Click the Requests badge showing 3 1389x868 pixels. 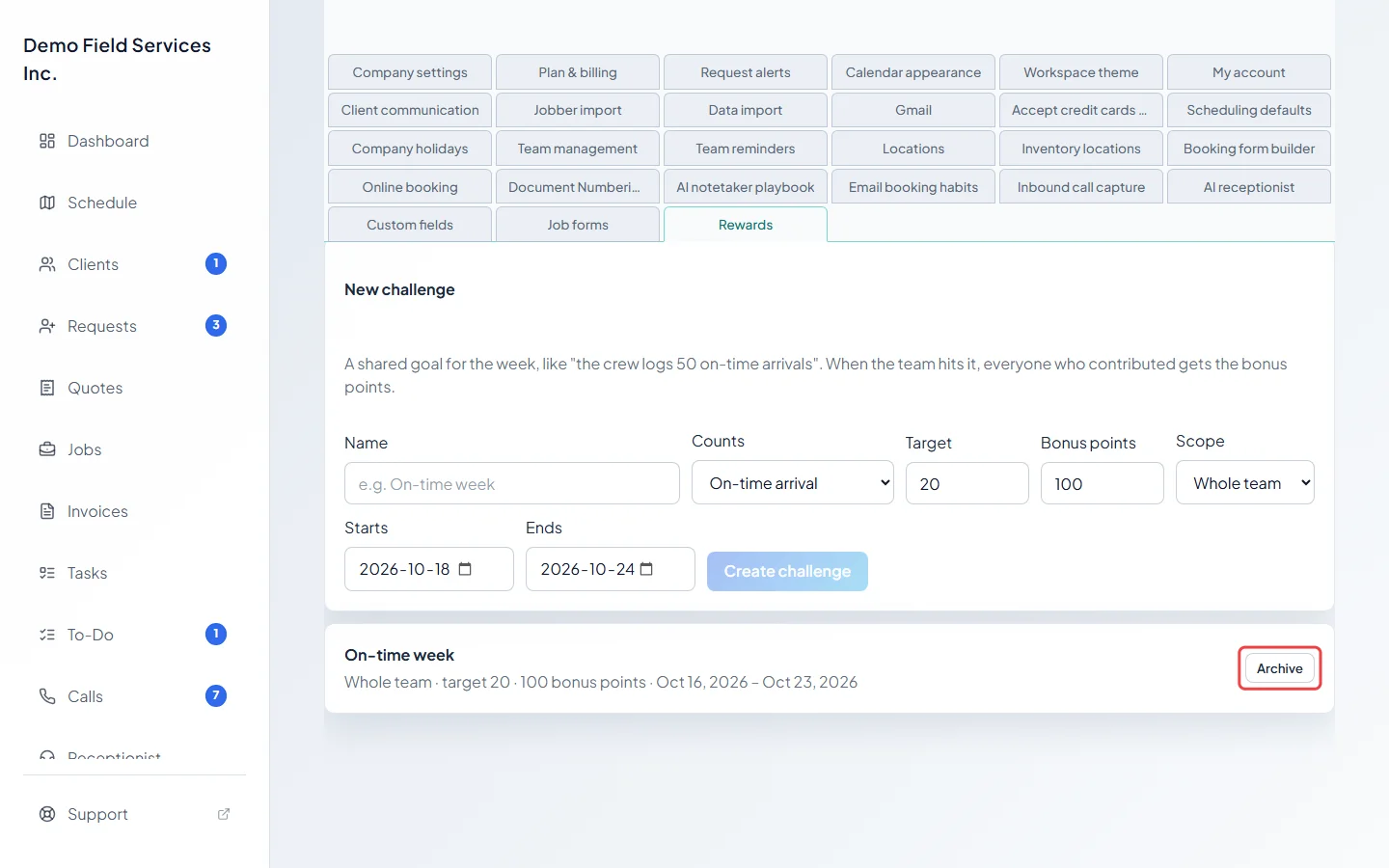pos(216,325)
